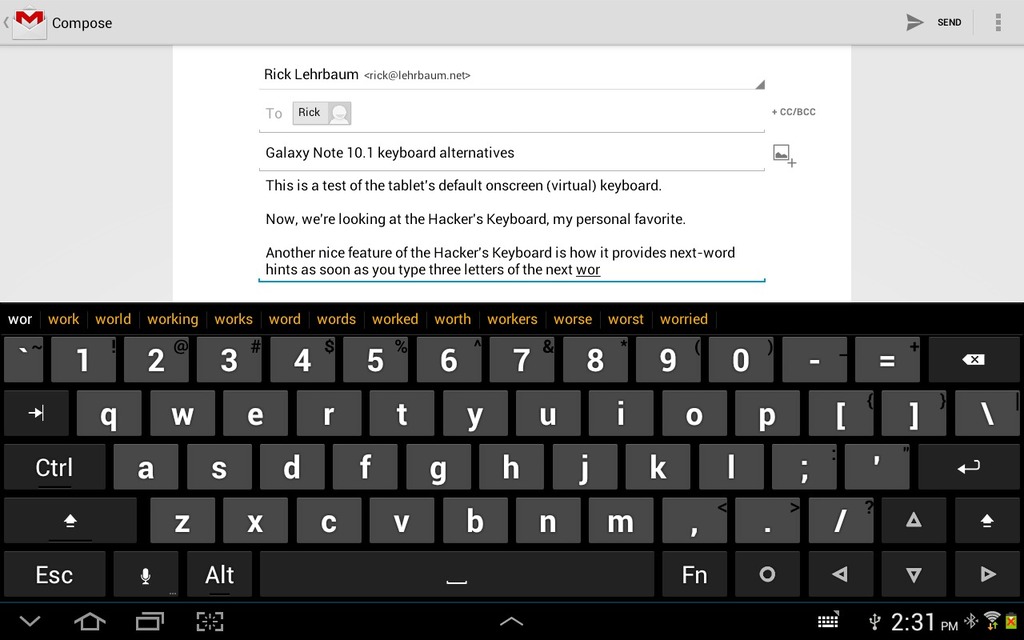Check the Wi-Fi signal icon

[x=991, y=620]
